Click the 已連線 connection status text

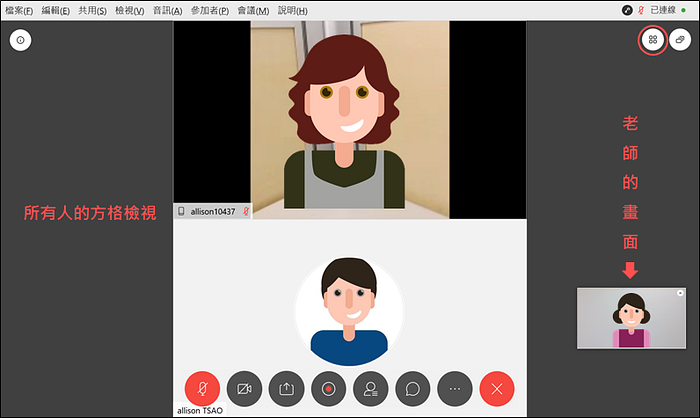click(663, 10)
